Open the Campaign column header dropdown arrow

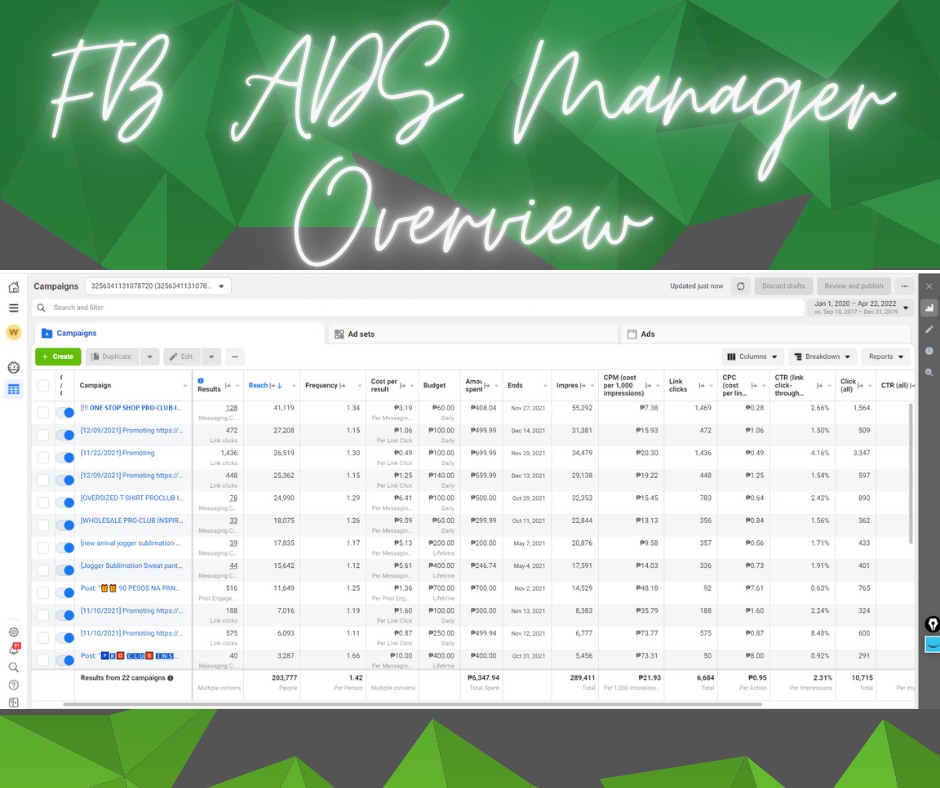pos(185,386)
